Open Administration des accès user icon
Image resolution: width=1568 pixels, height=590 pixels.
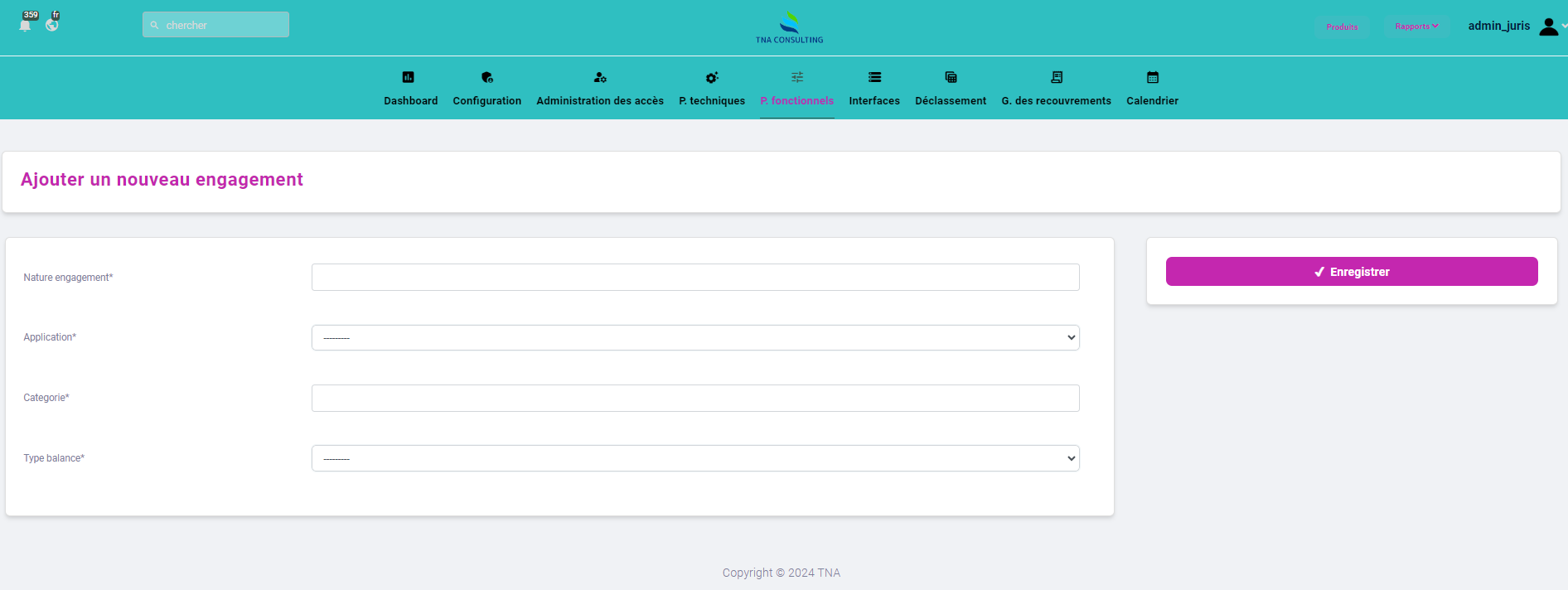[600, 77]
